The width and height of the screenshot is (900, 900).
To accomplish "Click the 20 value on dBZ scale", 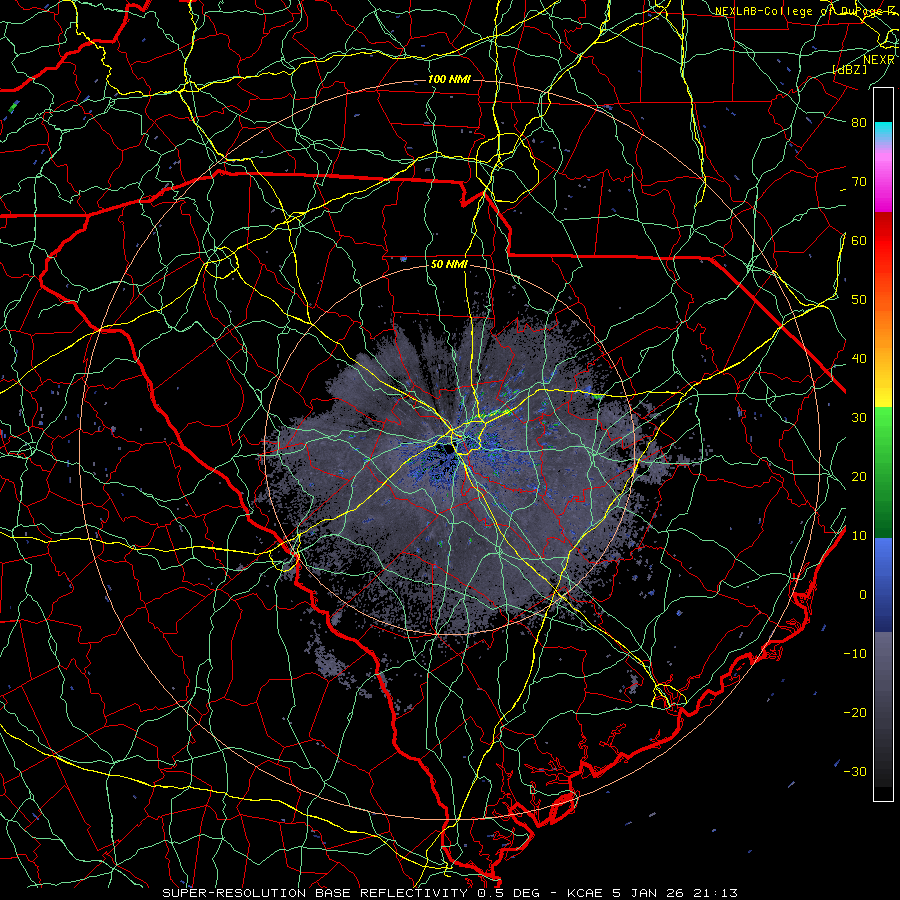I will [x=859, y=476].
